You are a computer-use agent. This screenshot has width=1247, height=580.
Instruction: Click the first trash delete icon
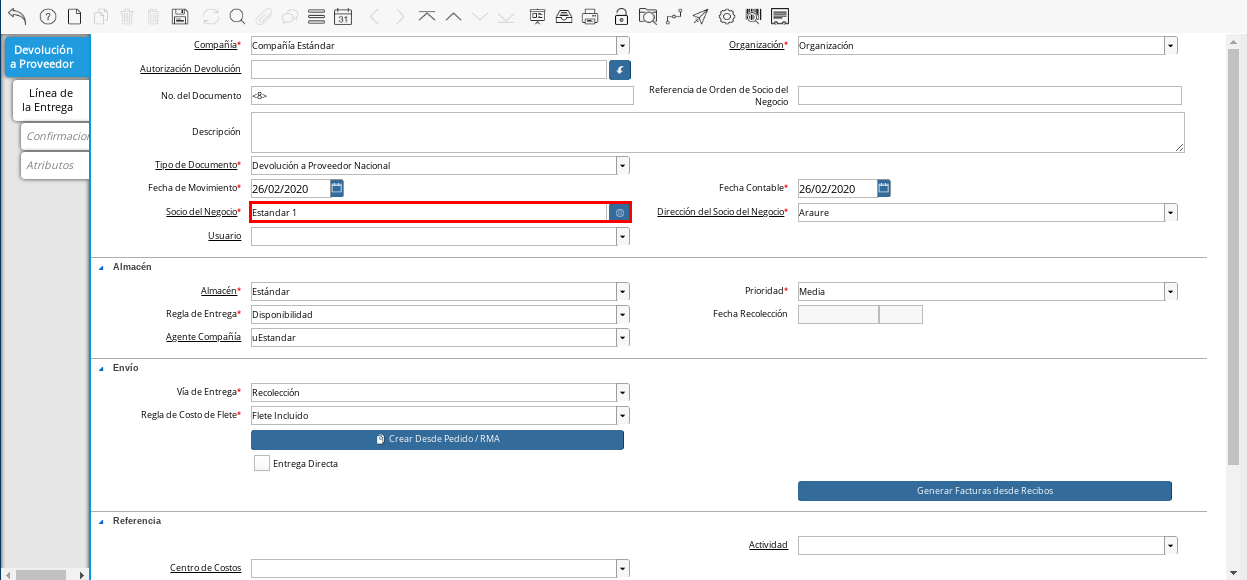tap(127, 16)
